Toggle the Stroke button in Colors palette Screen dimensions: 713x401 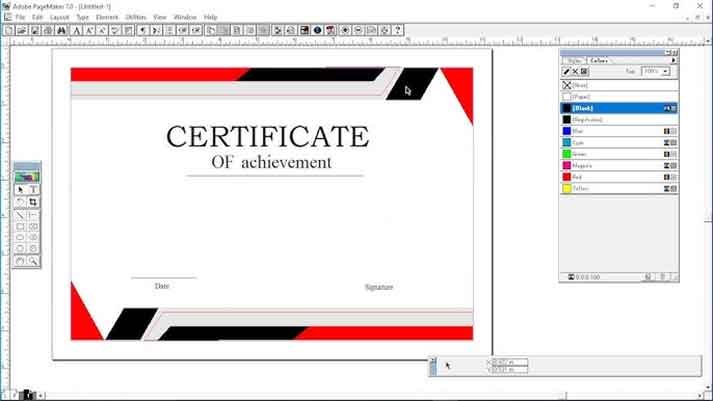pos(566,72)
